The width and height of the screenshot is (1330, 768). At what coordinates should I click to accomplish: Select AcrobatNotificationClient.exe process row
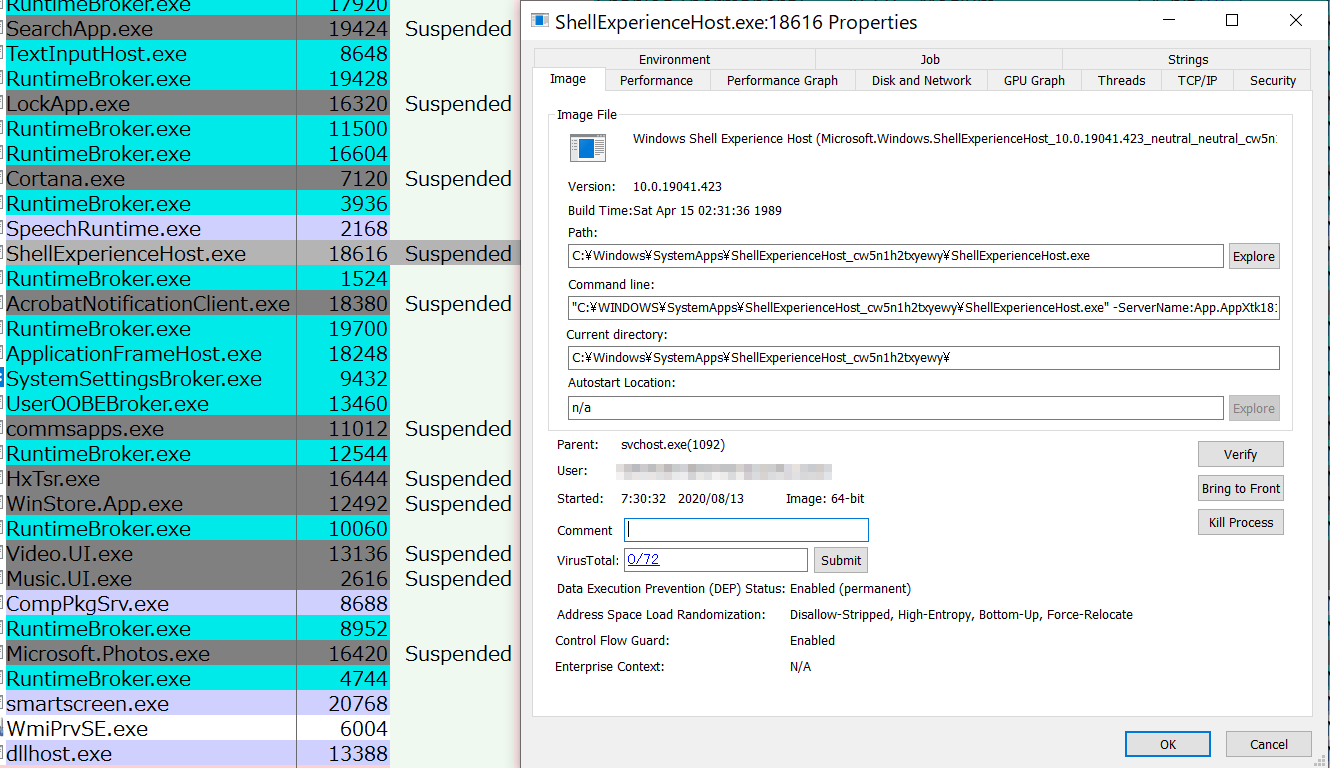[x=197, y=304]
